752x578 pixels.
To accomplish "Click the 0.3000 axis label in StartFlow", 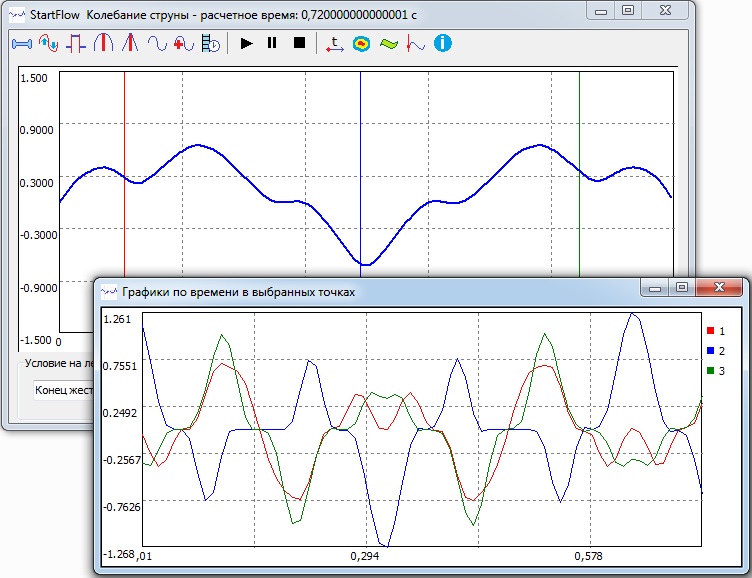I will coord(36,183).
